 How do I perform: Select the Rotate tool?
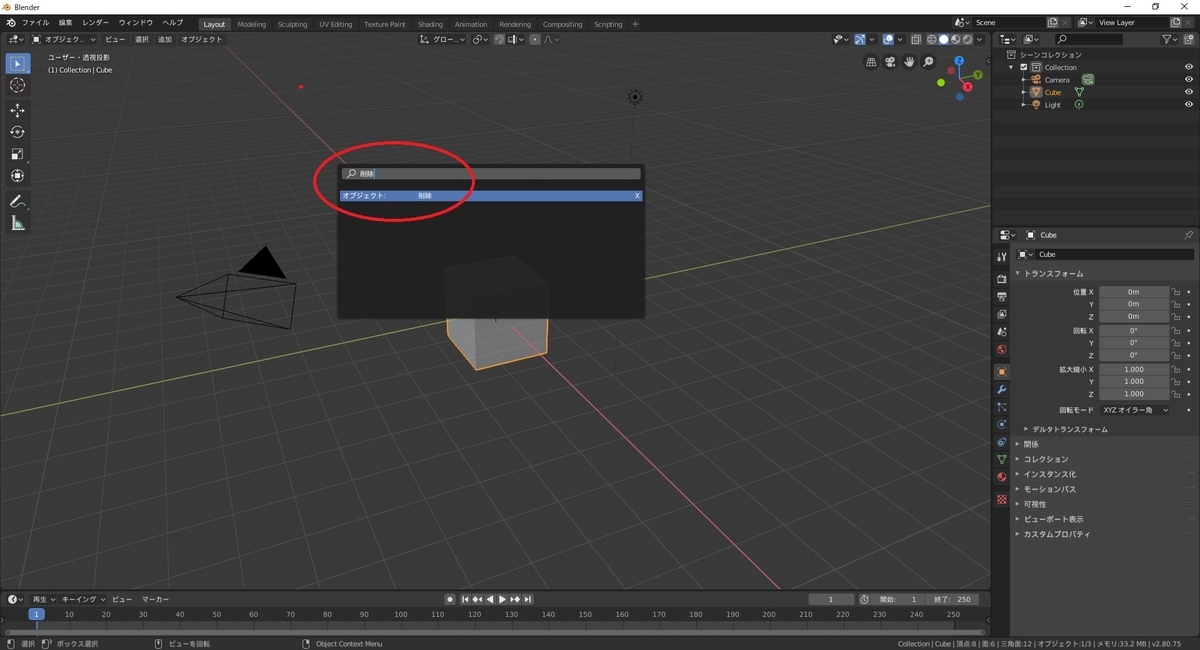(17, 132)
